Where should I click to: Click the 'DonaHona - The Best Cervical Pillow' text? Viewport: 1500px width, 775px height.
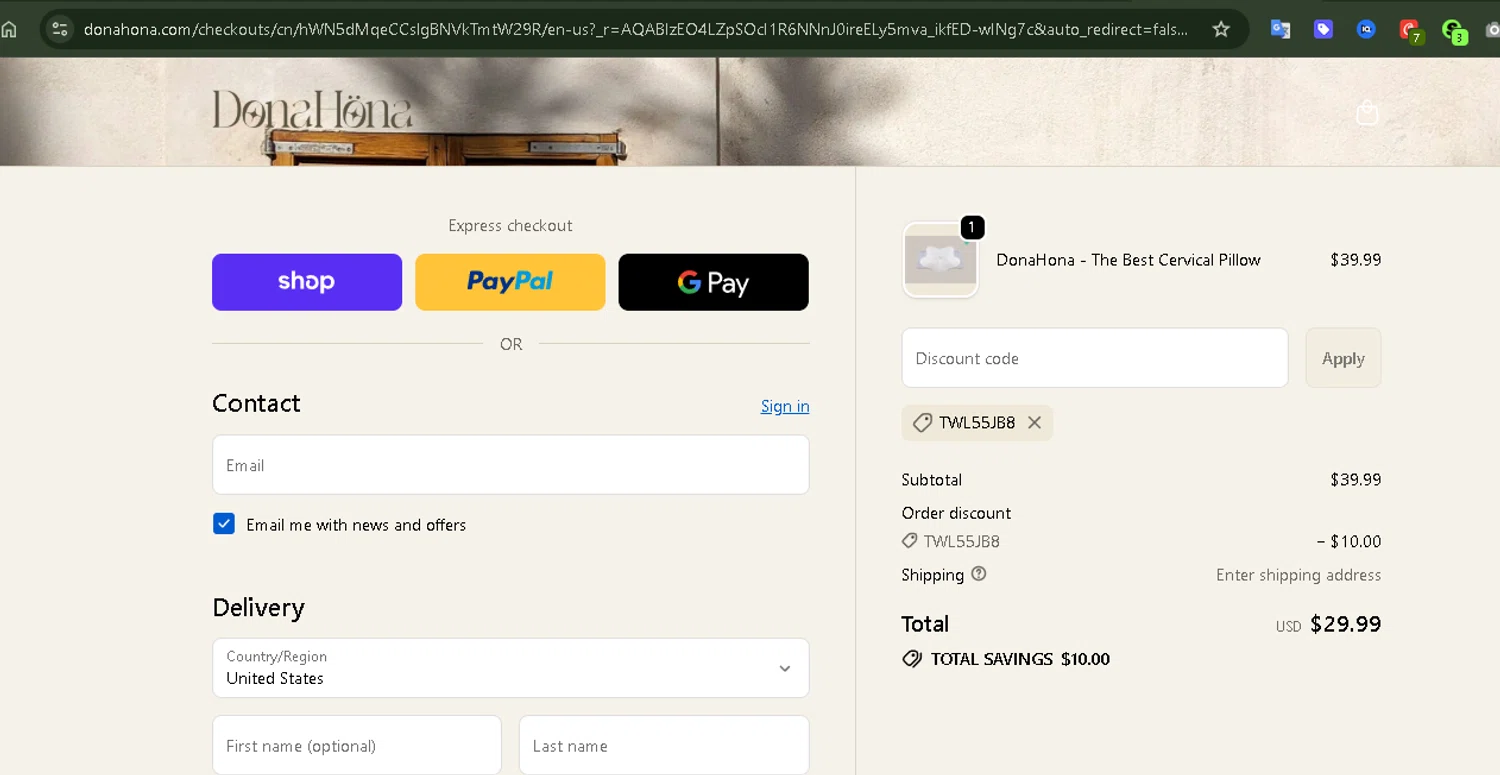(1128, 260)
